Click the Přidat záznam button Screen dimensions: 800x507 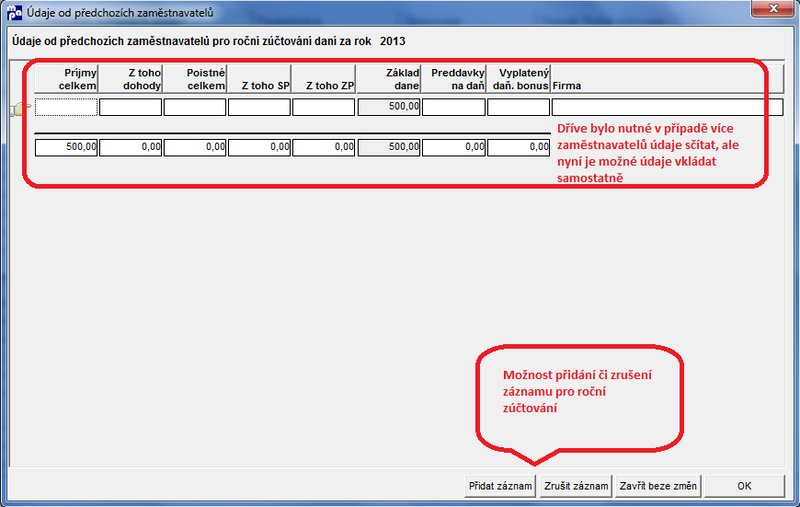(x=500, y=486)
